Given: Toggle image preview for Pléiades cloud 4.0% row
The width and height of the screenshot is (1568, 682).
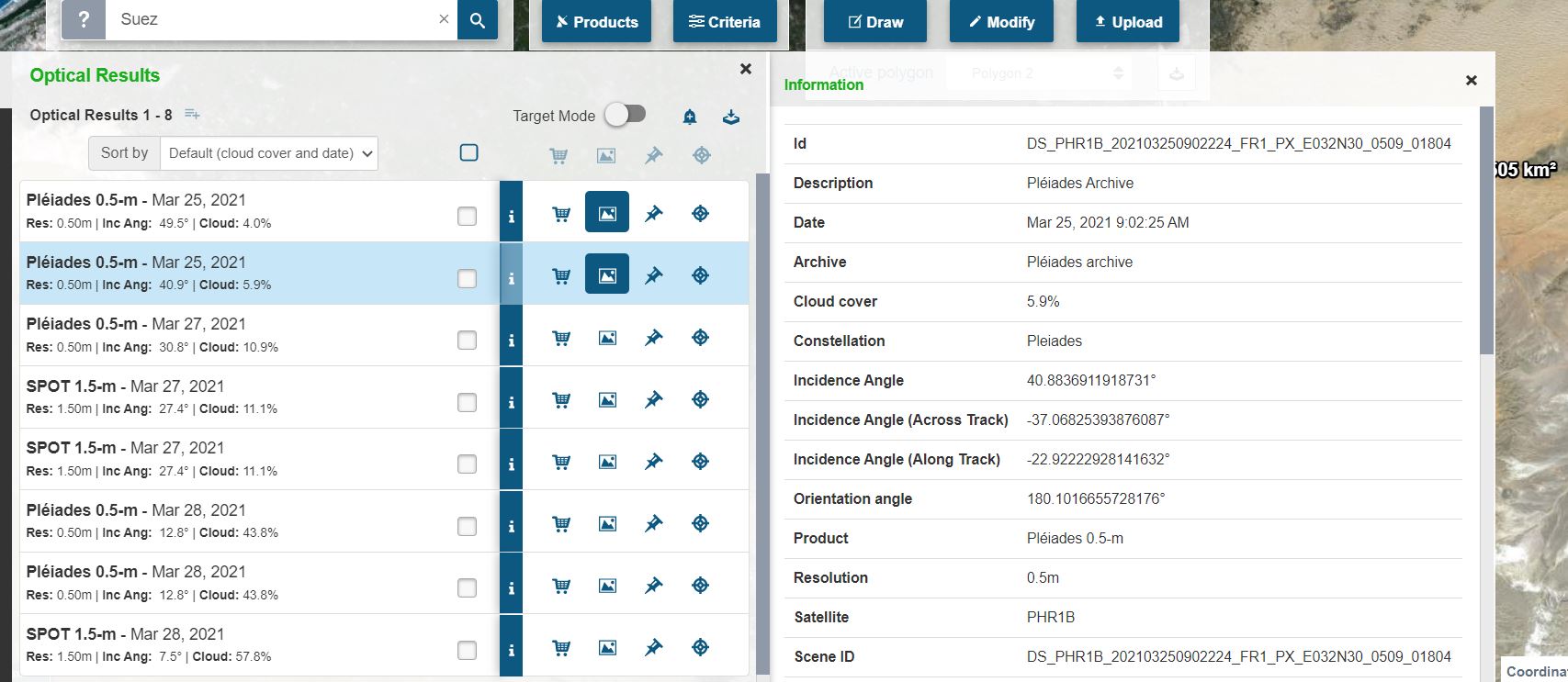Looking at the screenshot, I should 607,213.
